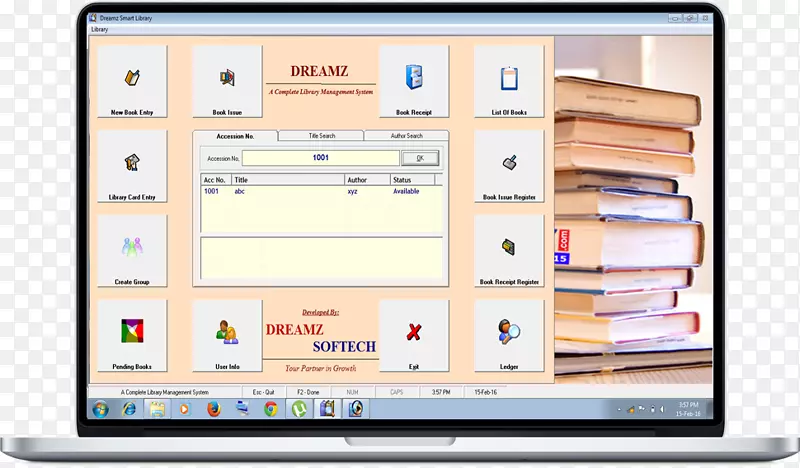
Task: Click the Book Issue icon
Action: (227, 80)
